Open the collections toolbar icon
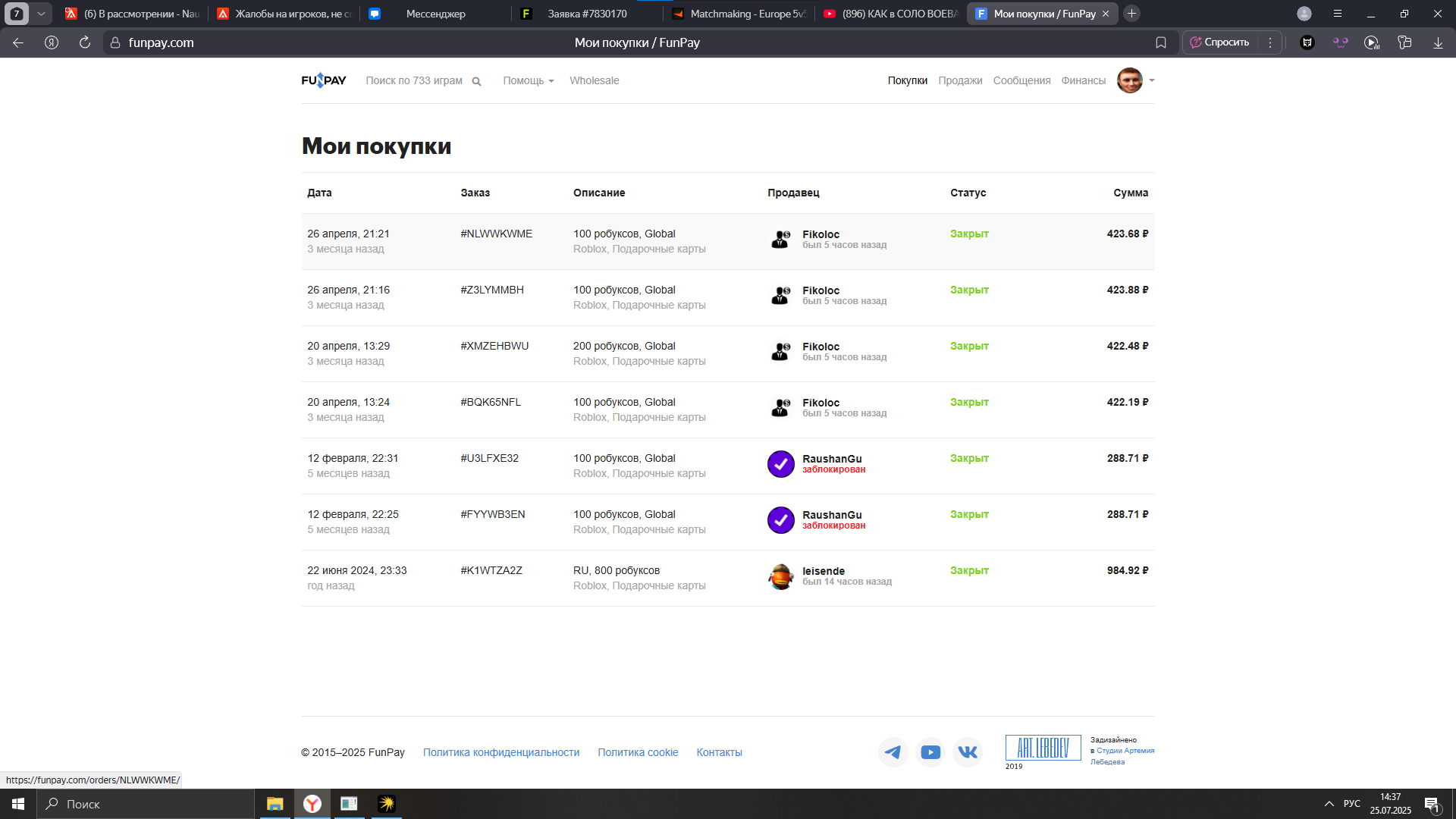The width and height of the screenshot is (1456, 819). pyautogui.click(x=1405, y=42)
